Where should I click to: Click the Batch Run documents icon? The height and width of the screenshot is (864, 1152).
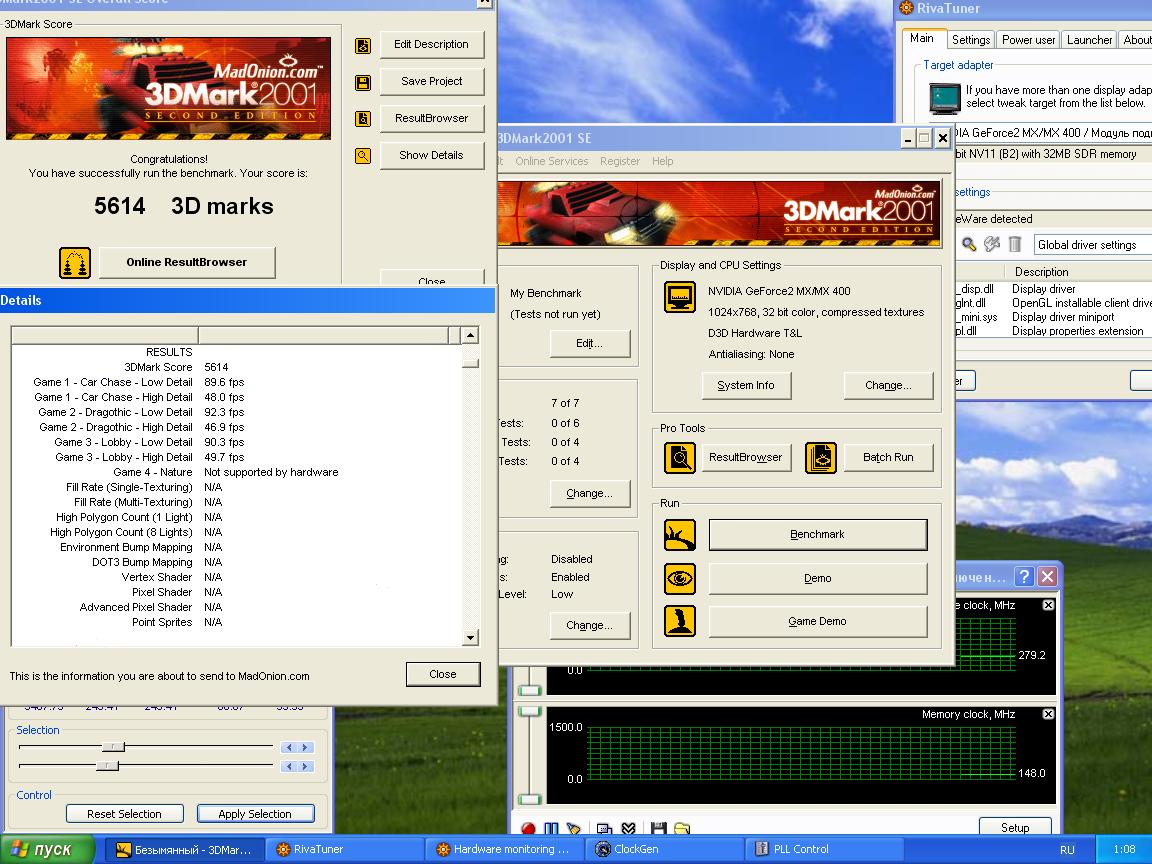(x=821, y=458)
